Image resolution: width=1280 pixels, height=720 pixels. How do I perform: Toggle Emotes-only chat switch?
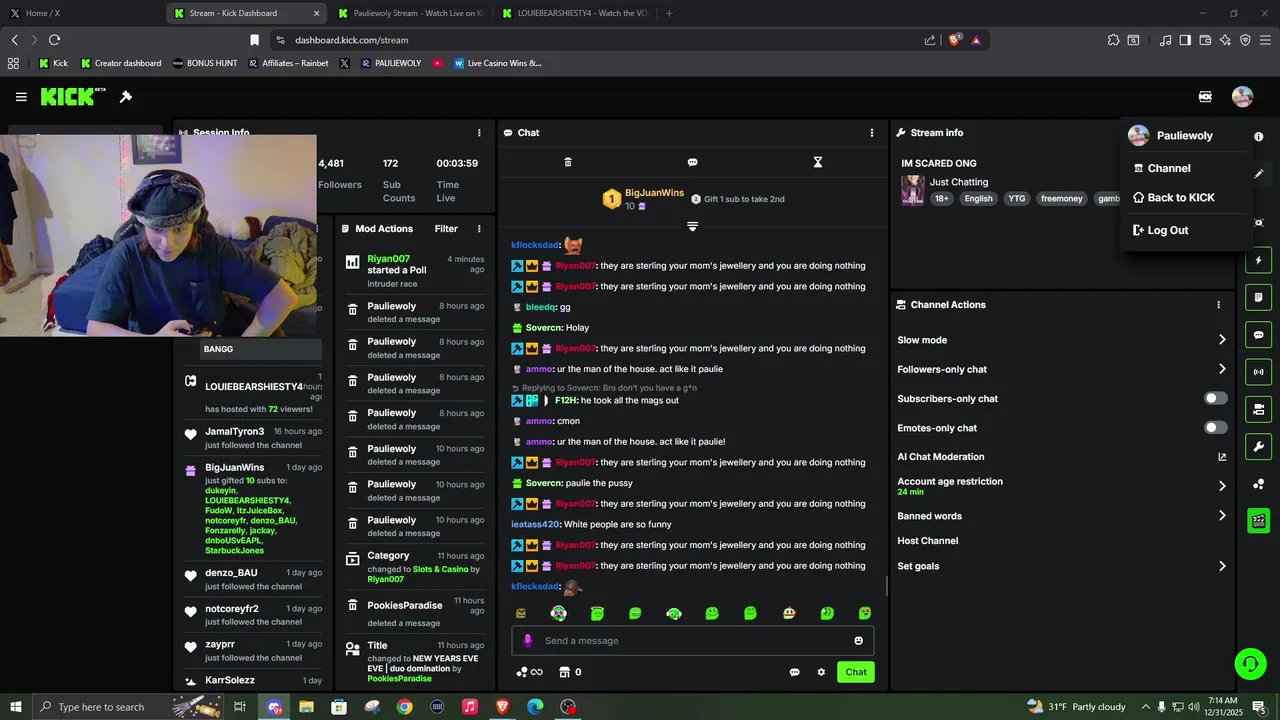1215,428
